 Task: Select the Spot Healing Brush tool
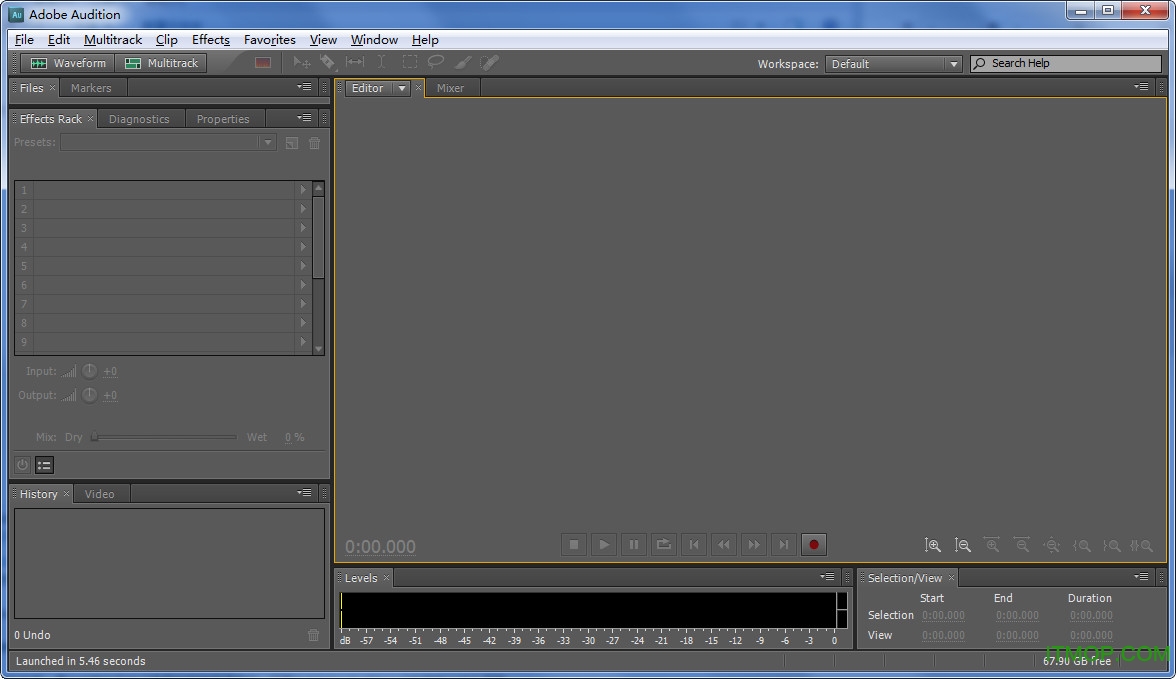tap(490, 63)
